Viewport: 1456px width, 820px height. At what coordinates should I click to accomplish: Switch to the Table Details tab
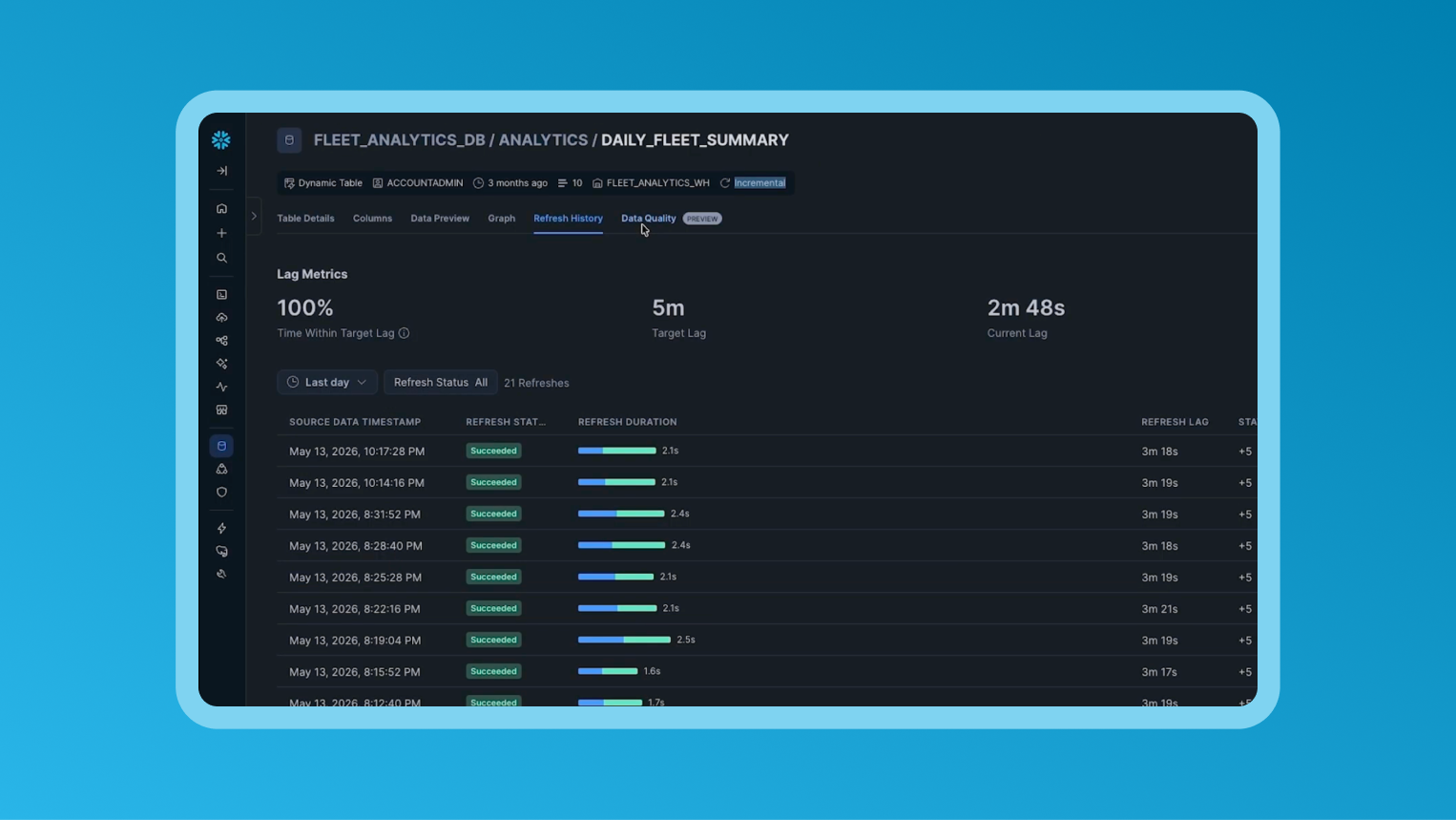(x=305, y=219)
